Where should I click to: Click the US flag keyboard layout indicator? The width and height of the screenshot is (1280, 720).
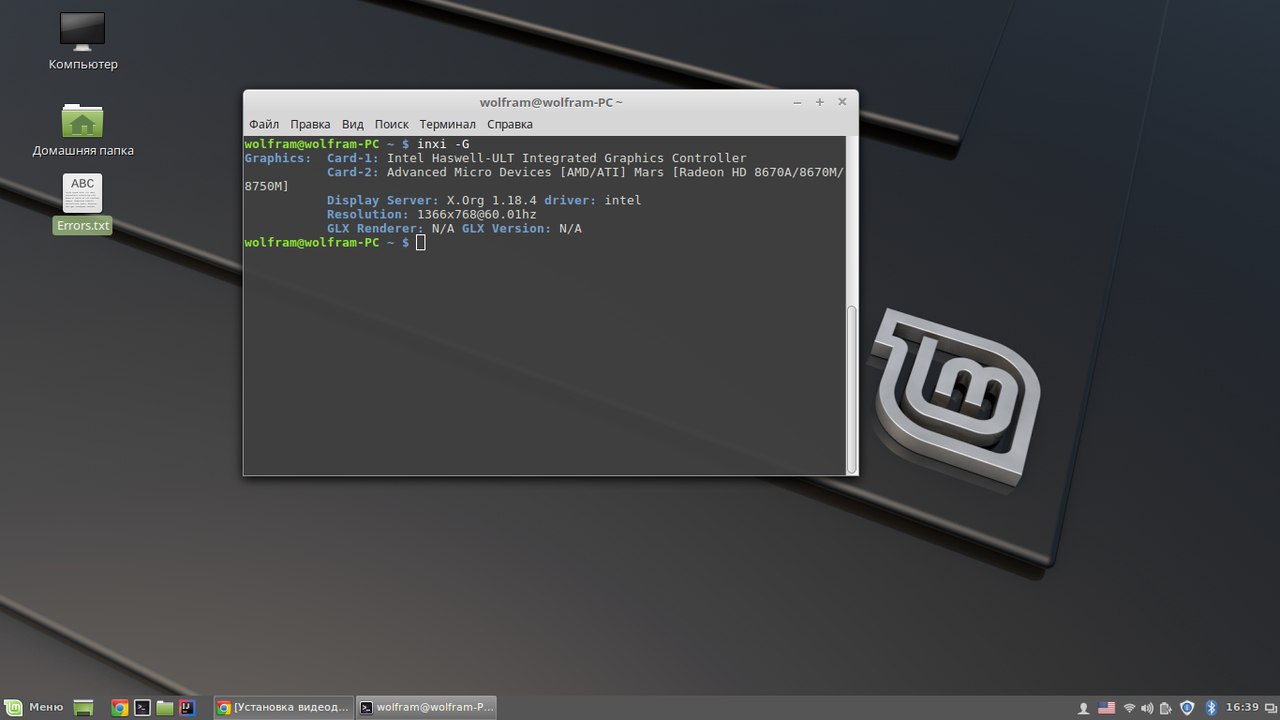(1106, 708)
